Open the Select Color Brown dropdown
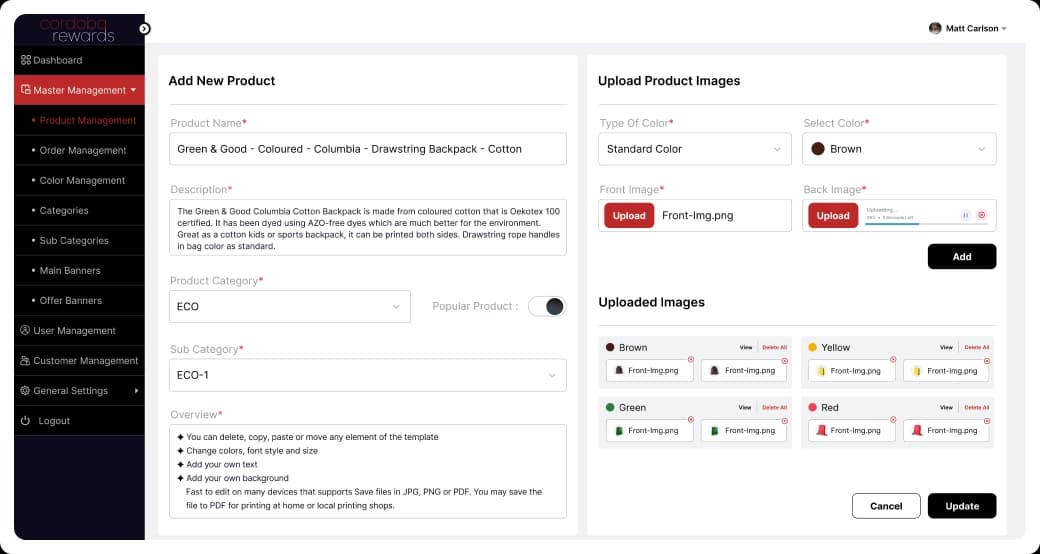Screen dimensions: 1040x554 pyautogui.click(x=899, y=149)
